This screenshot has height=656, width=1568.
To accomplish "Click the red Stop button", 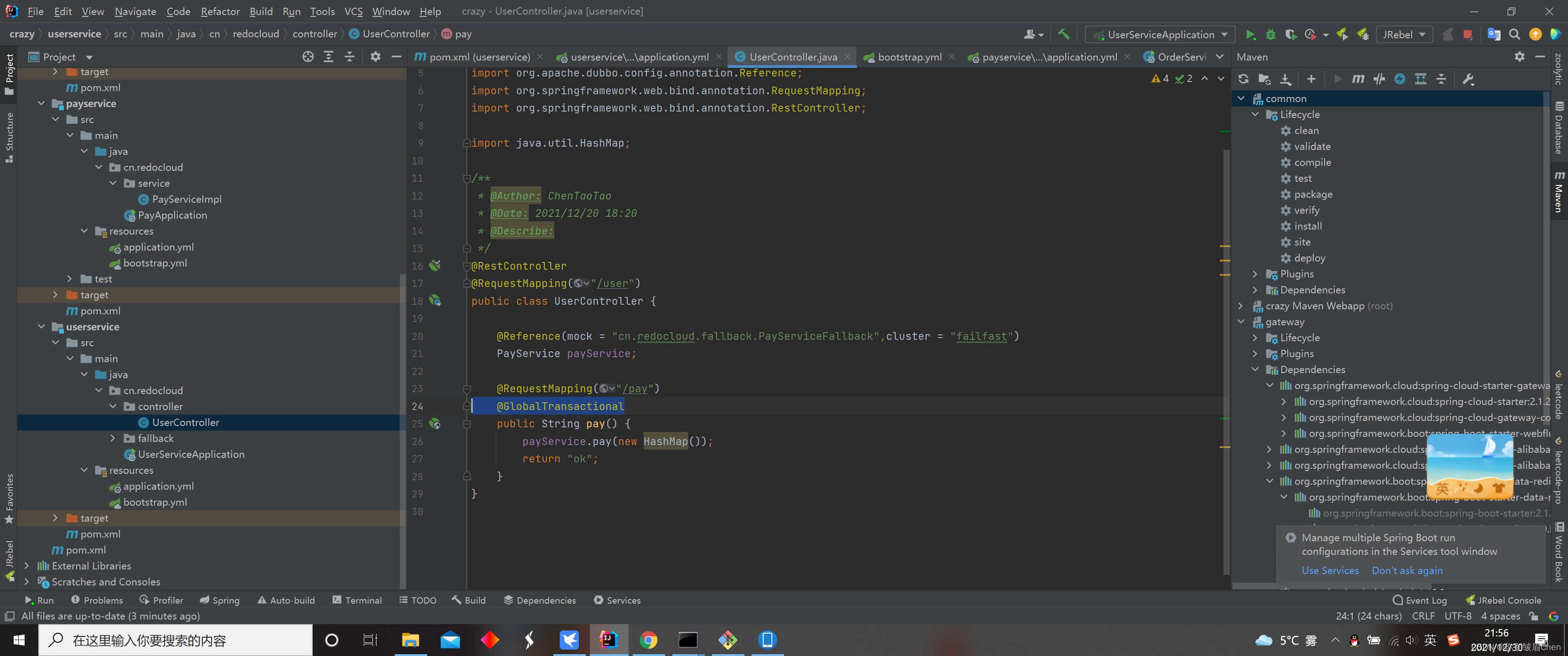I will tap(1468, 35).
